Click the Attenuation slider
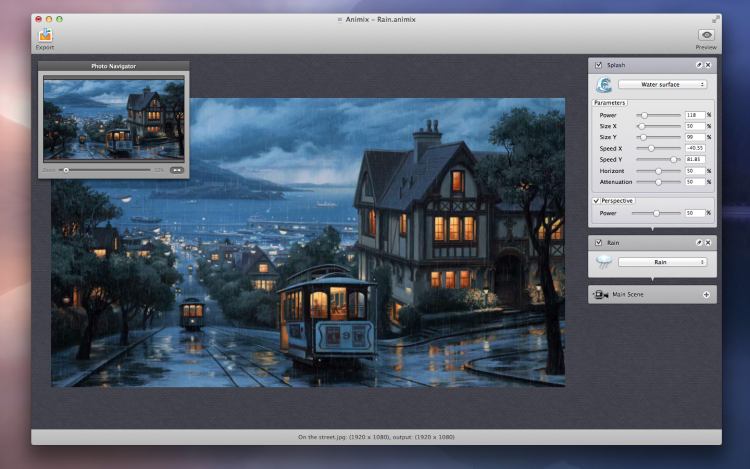 click(x=658, y=182)
